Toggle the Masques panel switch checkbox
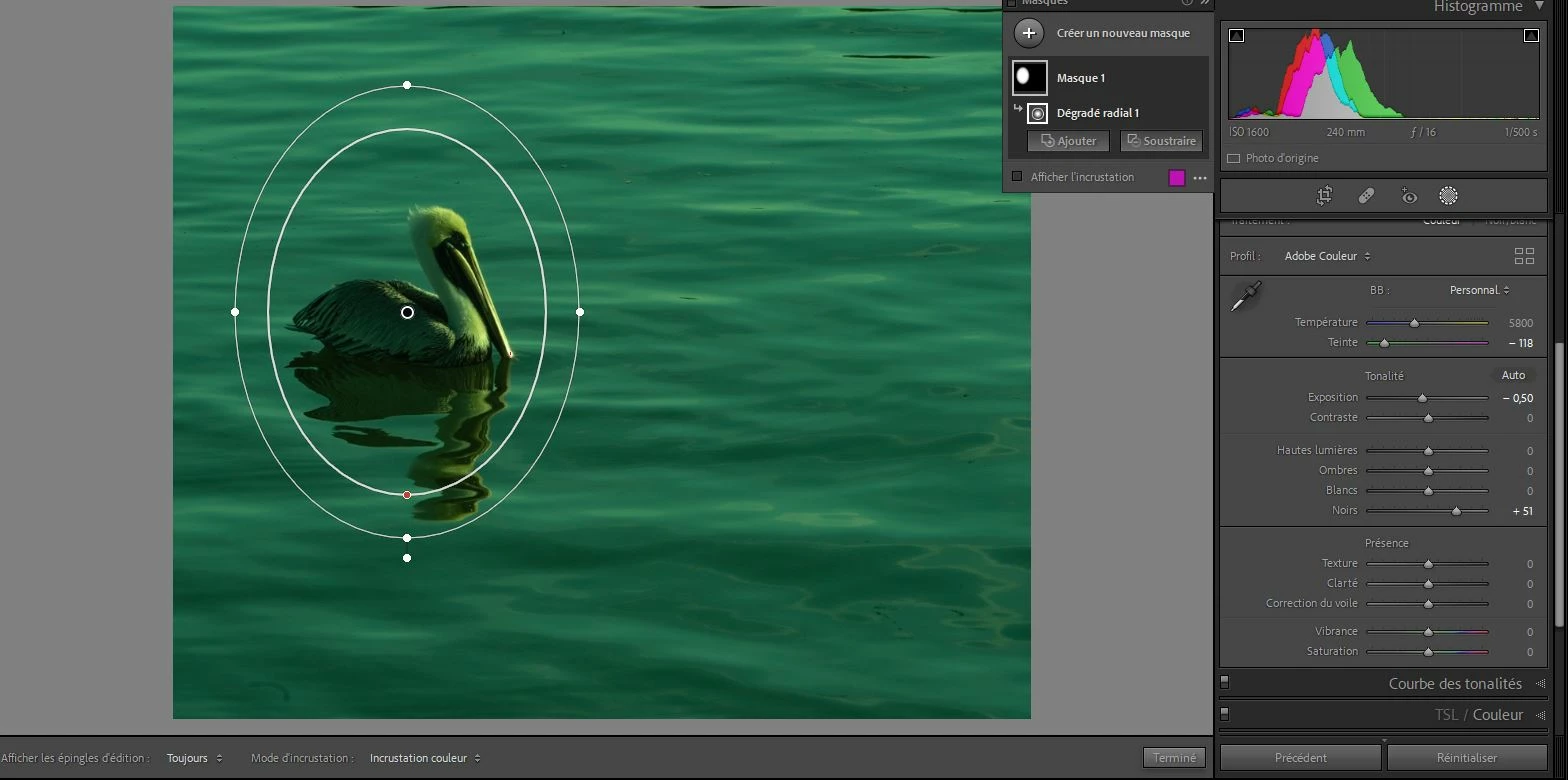Screen dimensions: 1568x780 click(x=1011, y=3)
